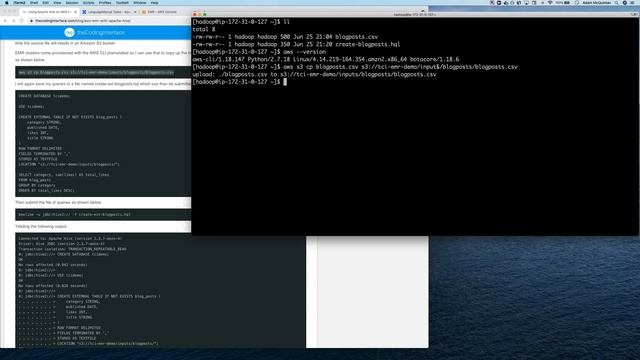Open the Apple menu
This screenshot has height=360, width=640.
coord(7,2)
